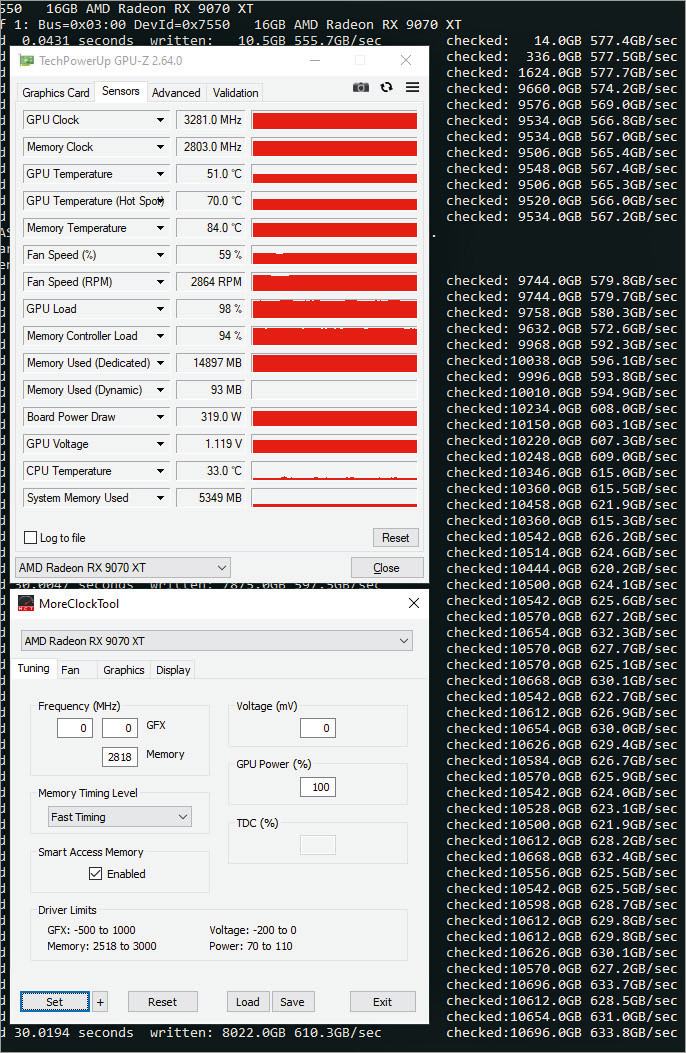
Task: Open the Memory Timing Level Fast Timing dropdown
Action: pyautogui.click(x=120, y=817)
